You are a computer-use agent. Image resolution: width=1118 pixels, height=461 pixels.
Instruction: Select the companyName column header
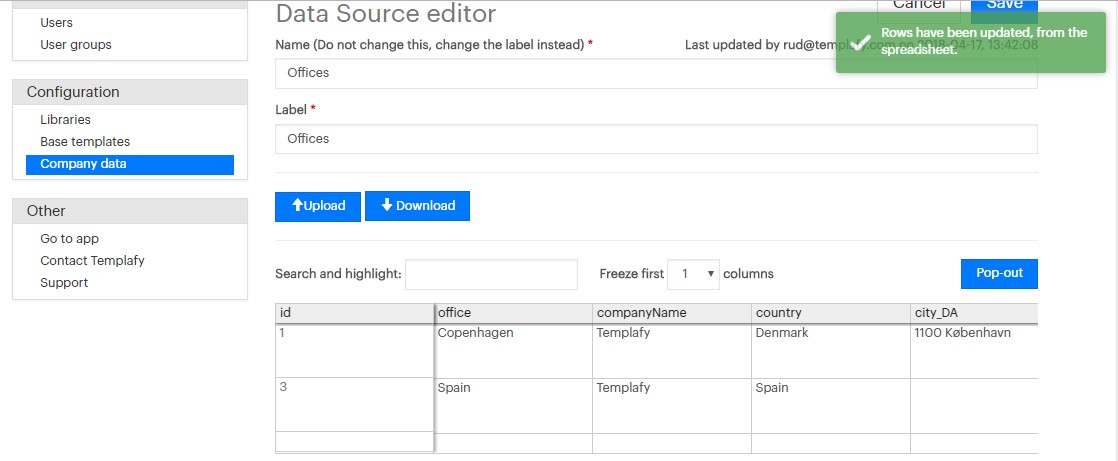(x=672, y=314)
